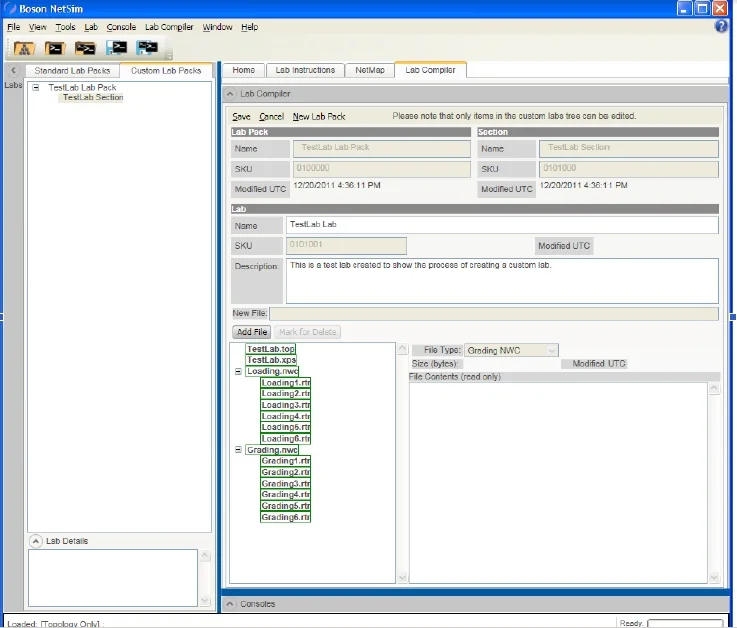The image size is (737, 628).
Task: Click the New File input field
Action: pos(494,314)
